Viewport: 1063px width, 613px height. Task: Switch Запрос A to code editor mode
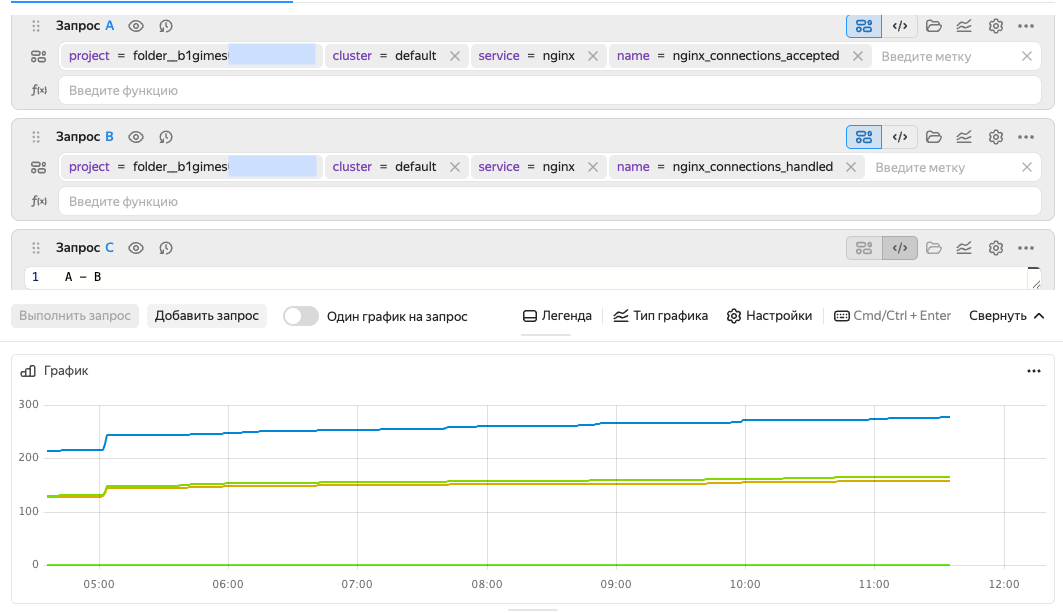point(899,26)
